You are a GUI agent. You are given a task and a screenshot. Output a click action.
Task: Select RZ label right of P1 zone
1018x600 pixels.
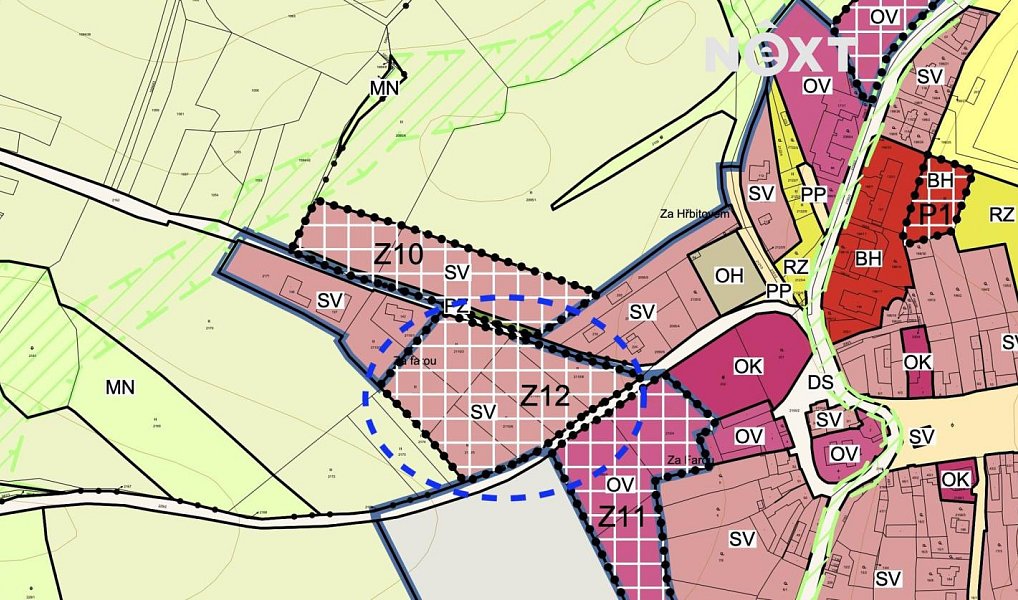click(1002, 214)
